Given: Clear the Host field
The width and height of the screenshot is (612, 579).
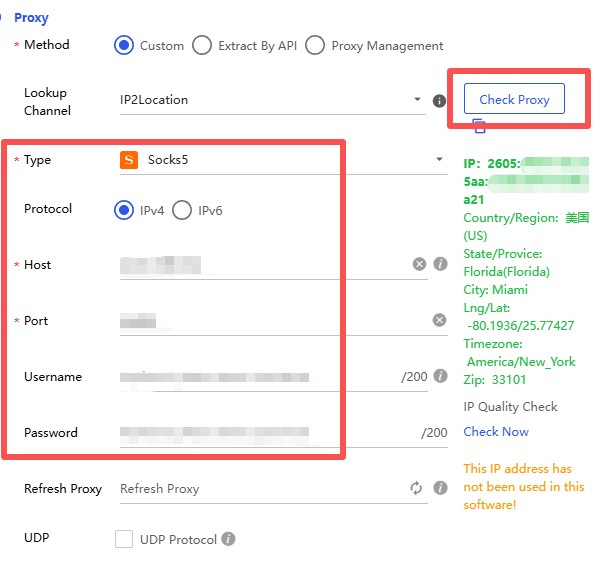Looking at the screenshot, I should click(419, 264).
